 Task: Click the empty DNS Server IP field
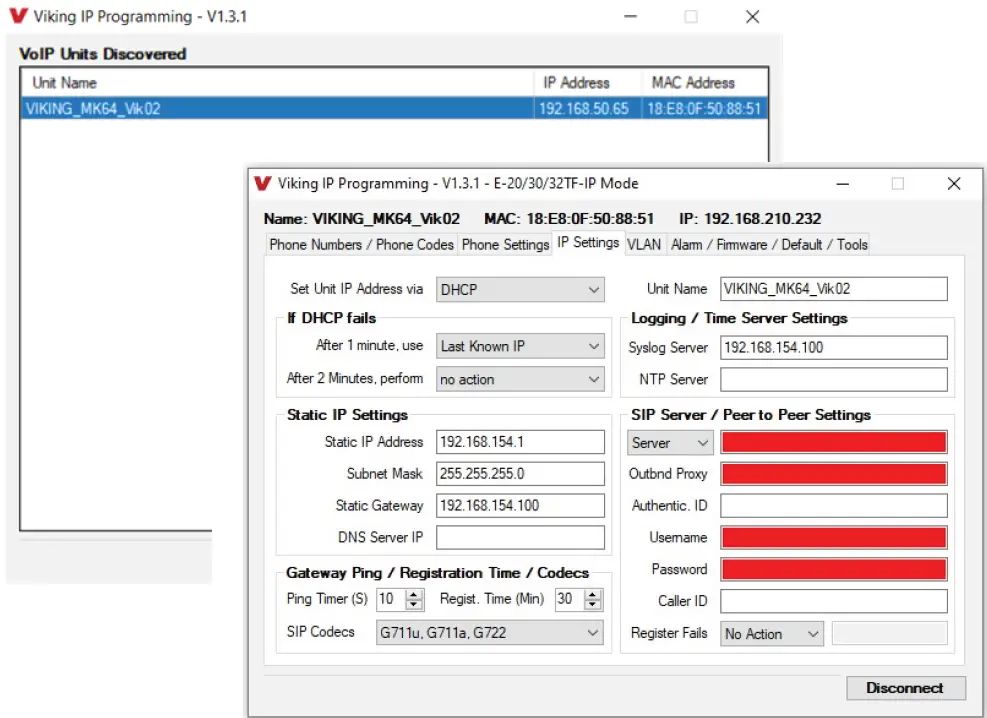coord(520,537)
